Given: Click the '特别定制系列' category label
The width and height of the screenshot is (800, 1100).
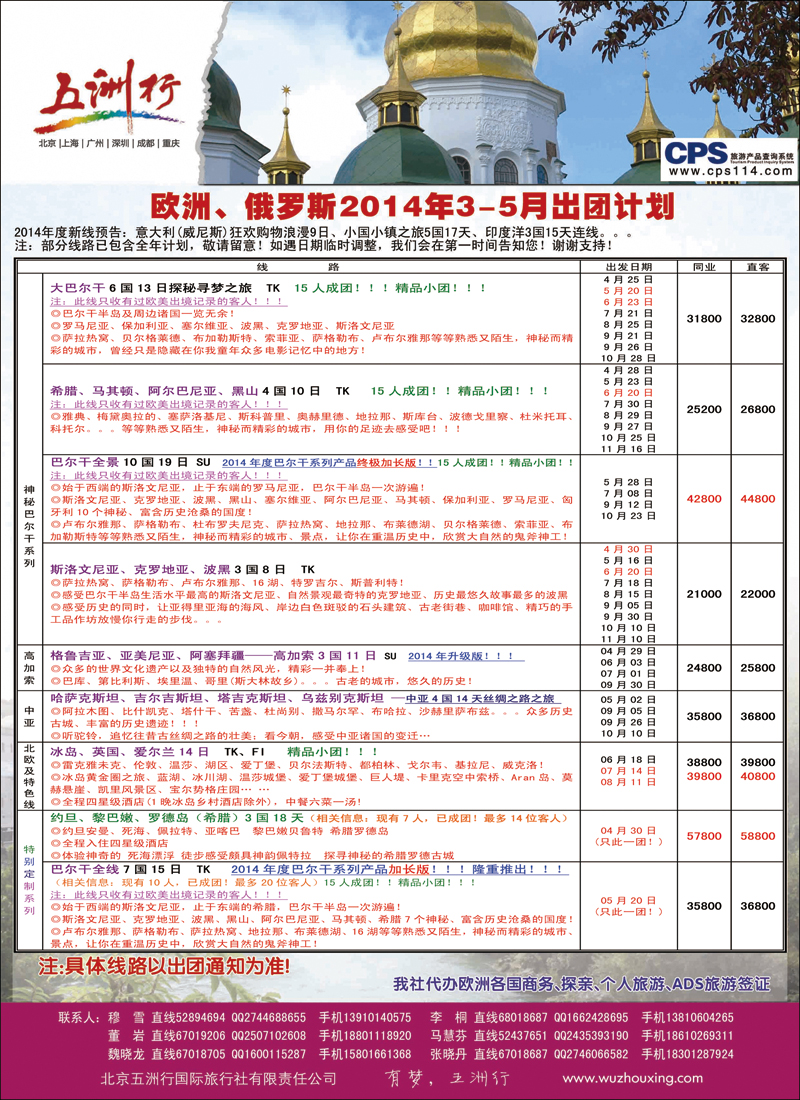Looking at the screenshot, I should 29,880.
